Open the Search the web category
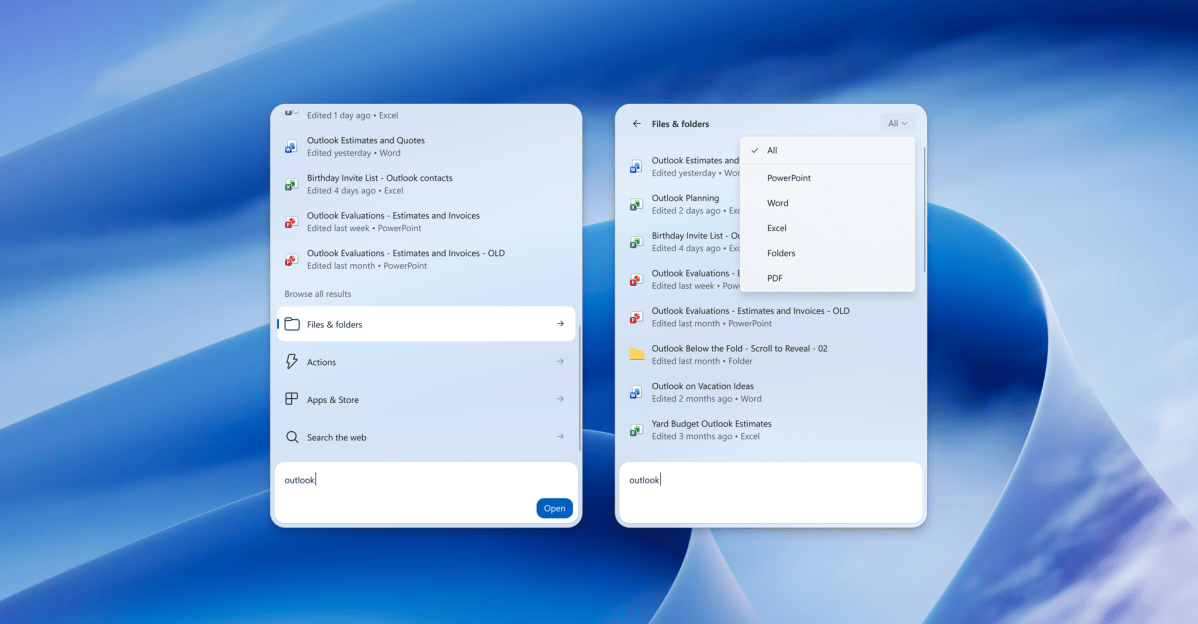 426,437
